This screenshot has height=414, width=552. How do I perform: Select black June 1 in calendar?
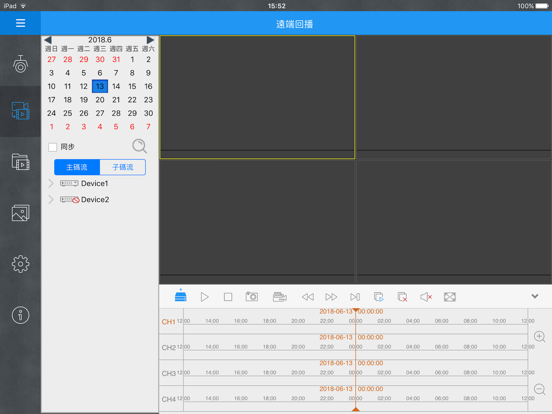[132, 59]
